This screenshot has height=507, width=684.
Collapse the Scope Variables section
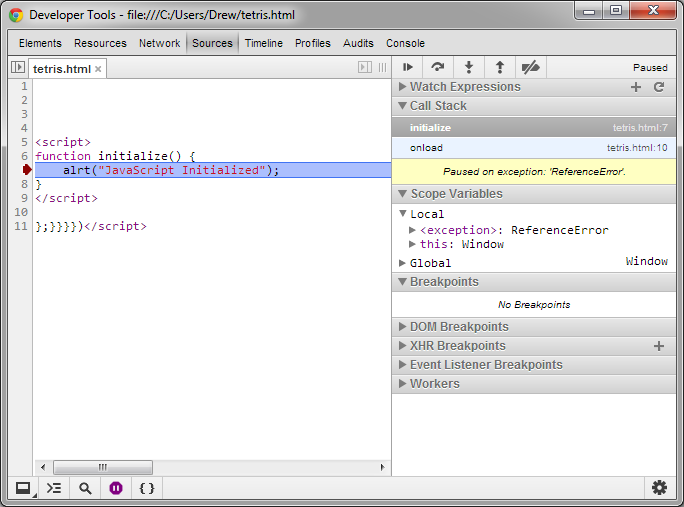click(x=402, y=194)
